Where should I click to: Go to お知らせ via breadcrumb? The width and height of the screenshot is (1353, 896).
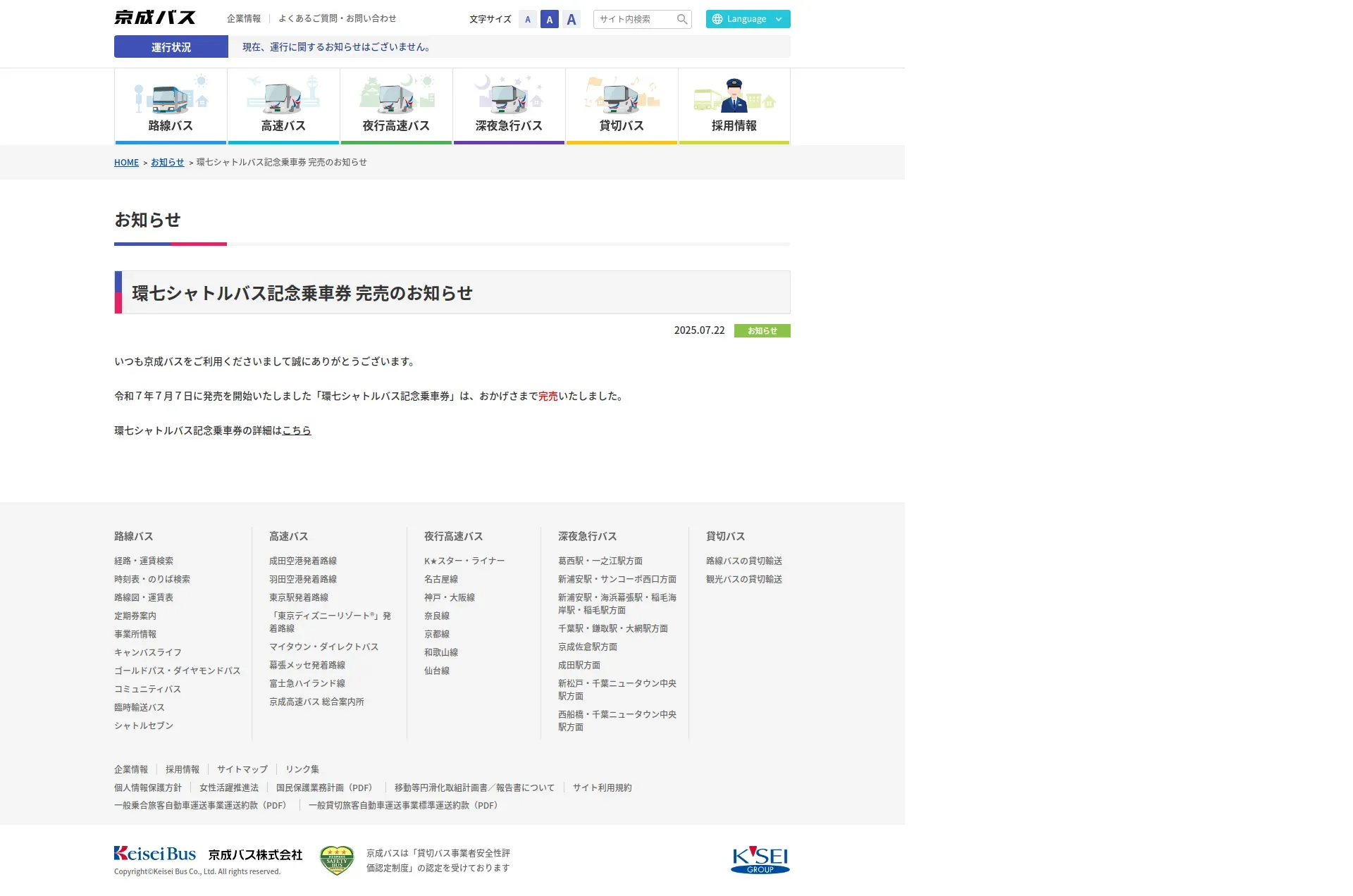[x=167, y=162]
